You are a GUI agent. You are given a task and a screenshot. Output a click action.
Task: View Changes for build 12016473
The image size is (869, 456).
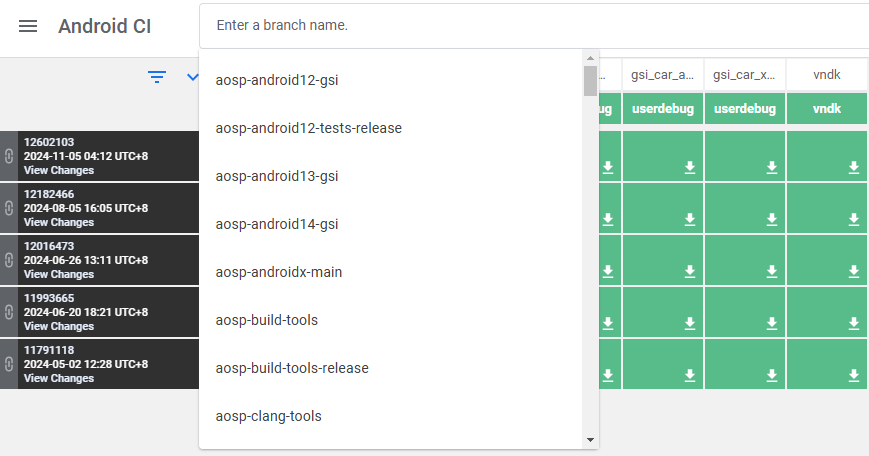coord(59,274)
